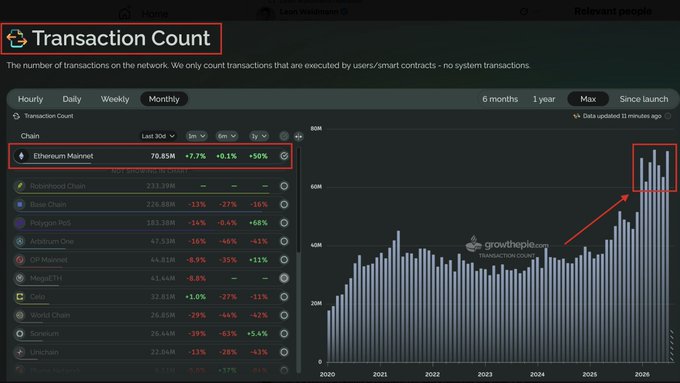680x383 pixels.
Task: Show OP Mainnet on the chart
Action: (284, 260)
